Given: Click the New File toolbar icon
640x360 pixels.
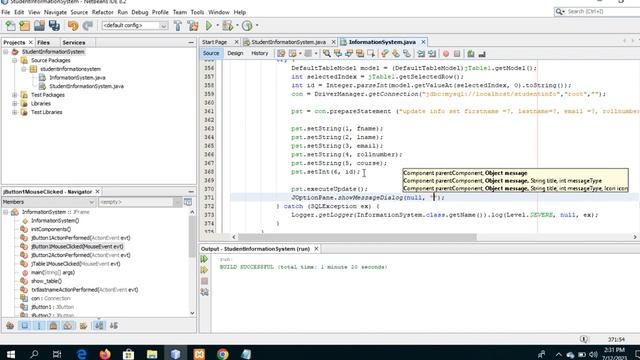Looking at the screenshot, I should click(x=10, y=26).
